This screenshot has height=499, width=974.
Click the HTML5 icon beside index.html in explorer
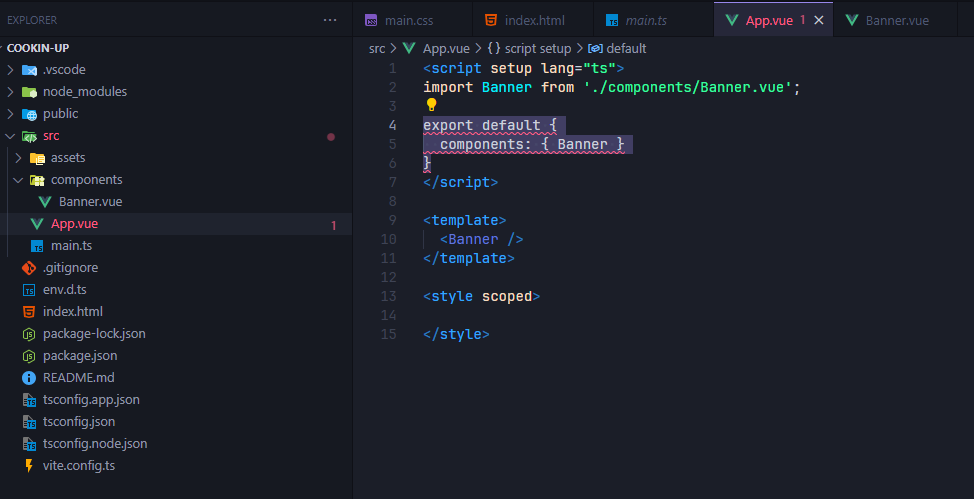29,312
